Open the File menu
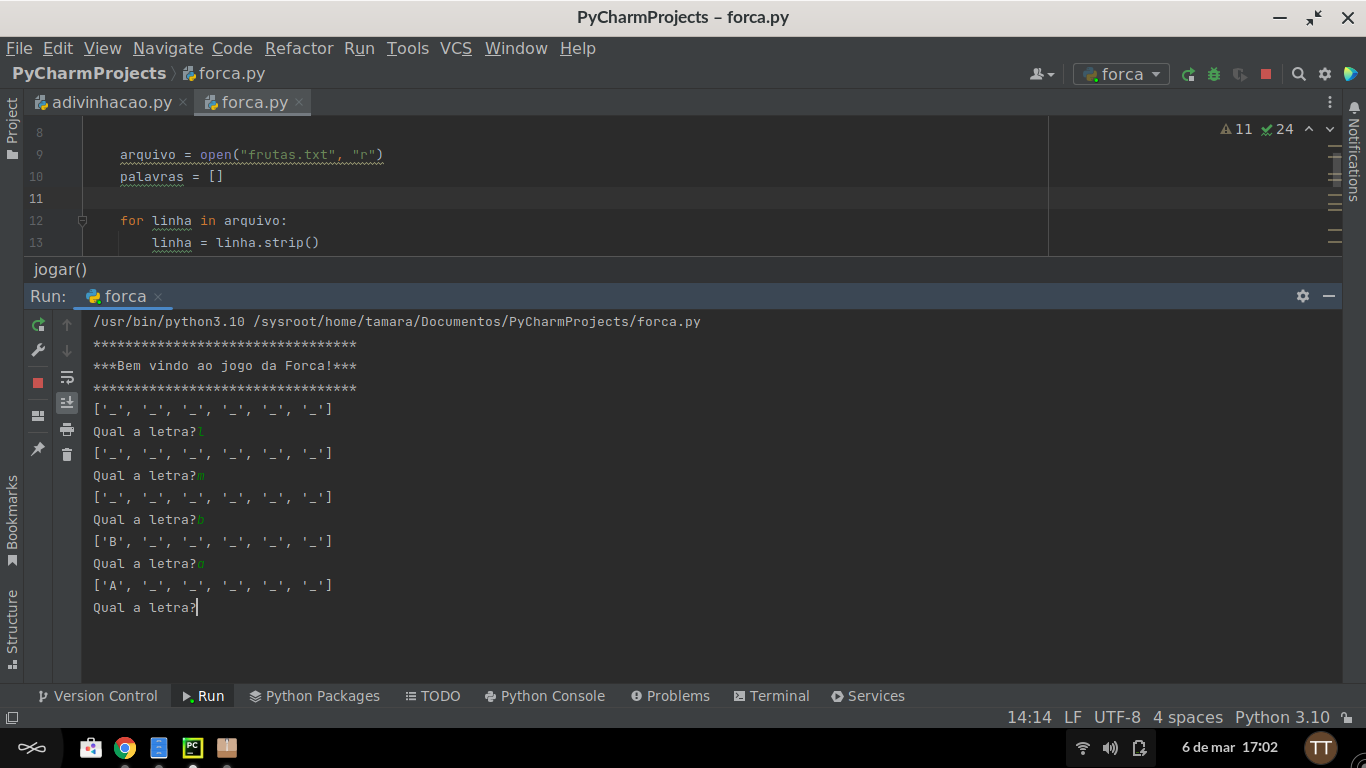Screen dimensions: 1366x768 [x=19, y=48]
